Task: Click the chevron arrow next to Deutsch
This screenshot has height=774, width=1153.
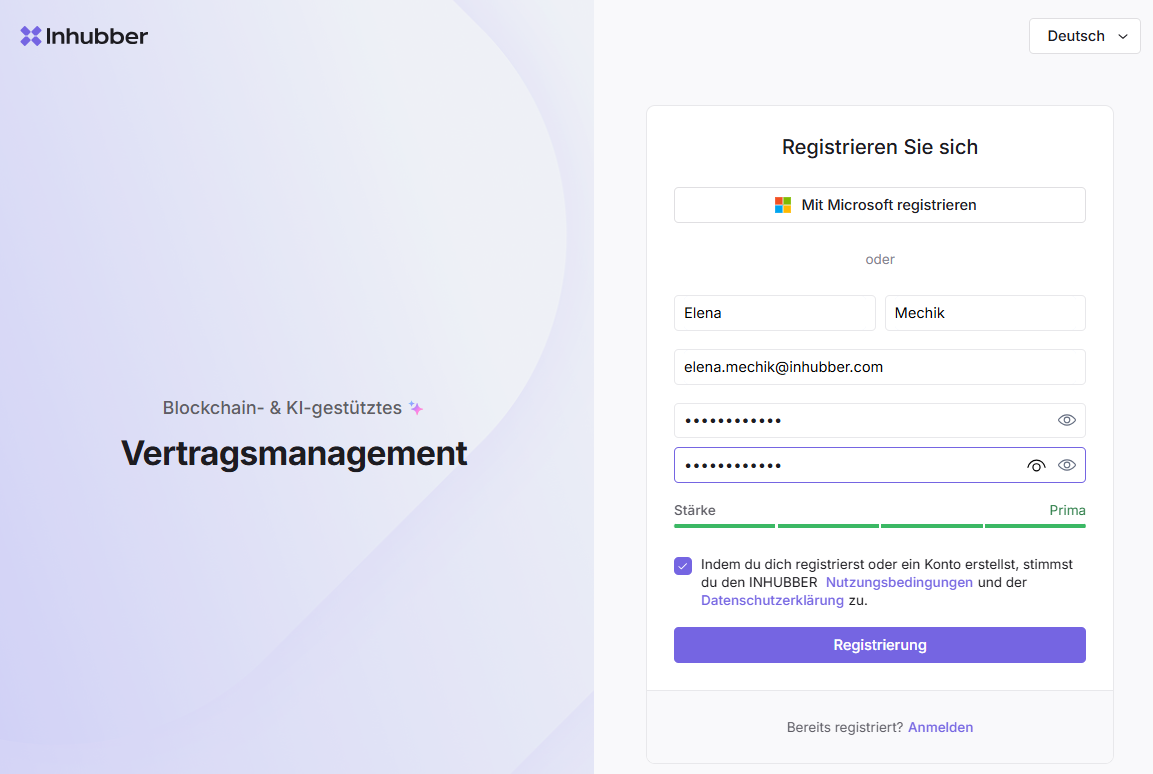Action: [1123, 36]
